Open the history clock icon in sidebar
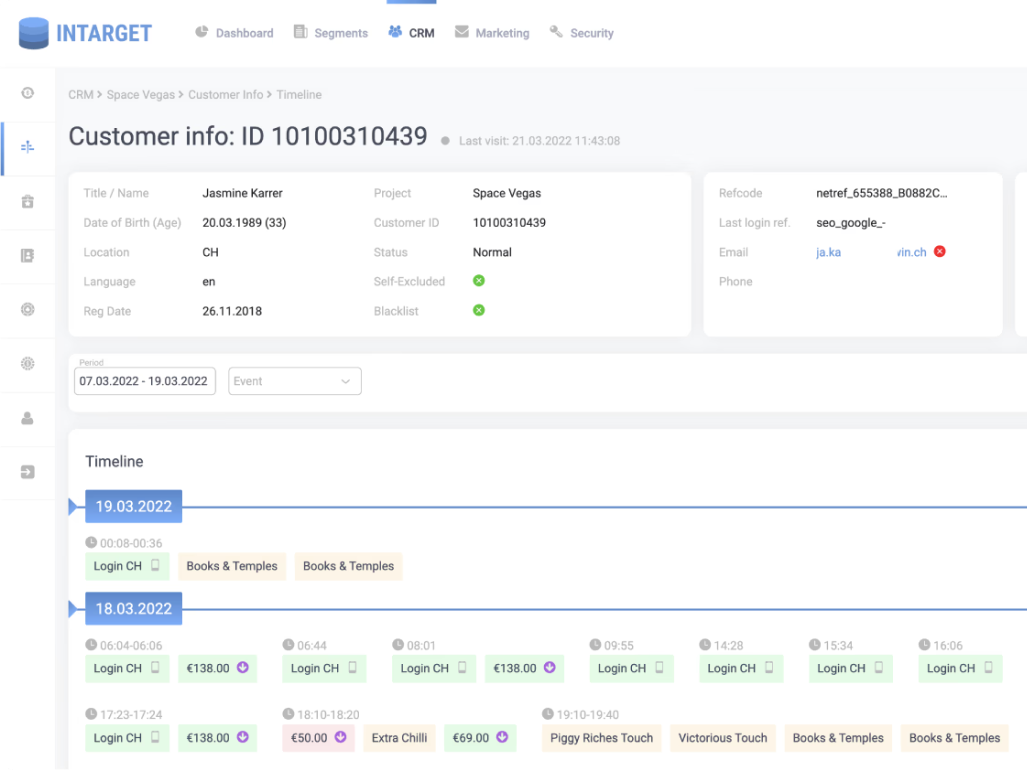The image size is (1027, 770). pos(28,93)
